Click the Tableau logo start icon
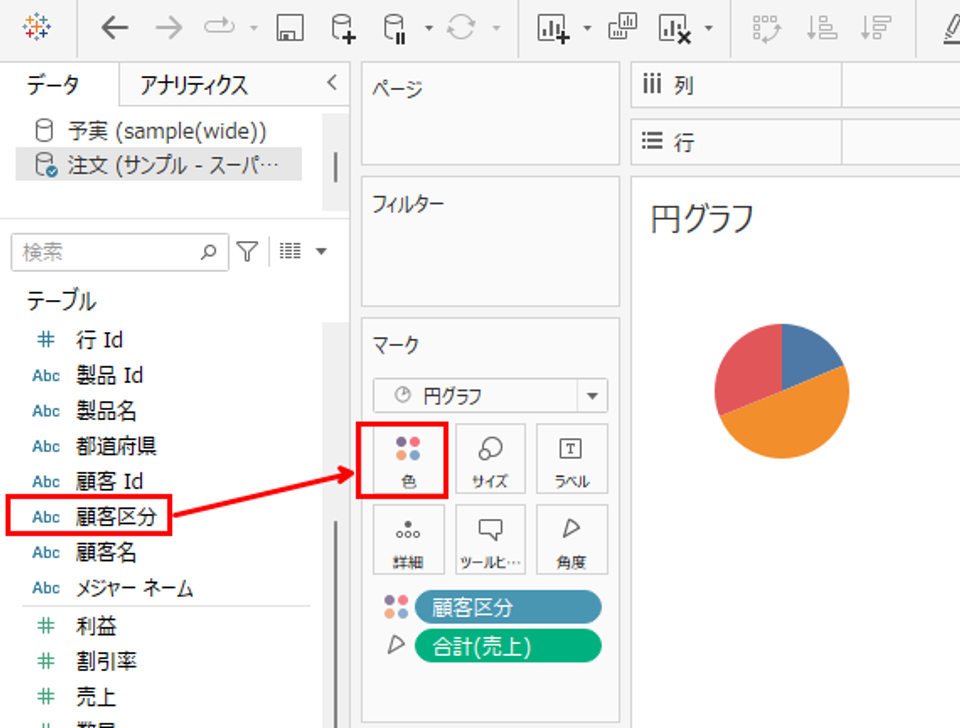960x728 pixels. click(36, 28)
